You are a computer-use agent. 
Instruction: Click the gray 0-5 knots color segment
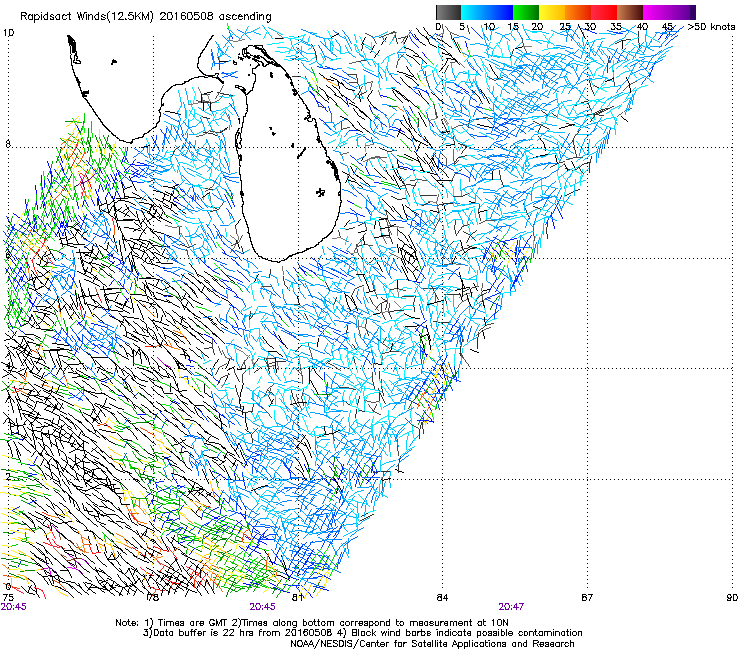click(x=448, y=12)
